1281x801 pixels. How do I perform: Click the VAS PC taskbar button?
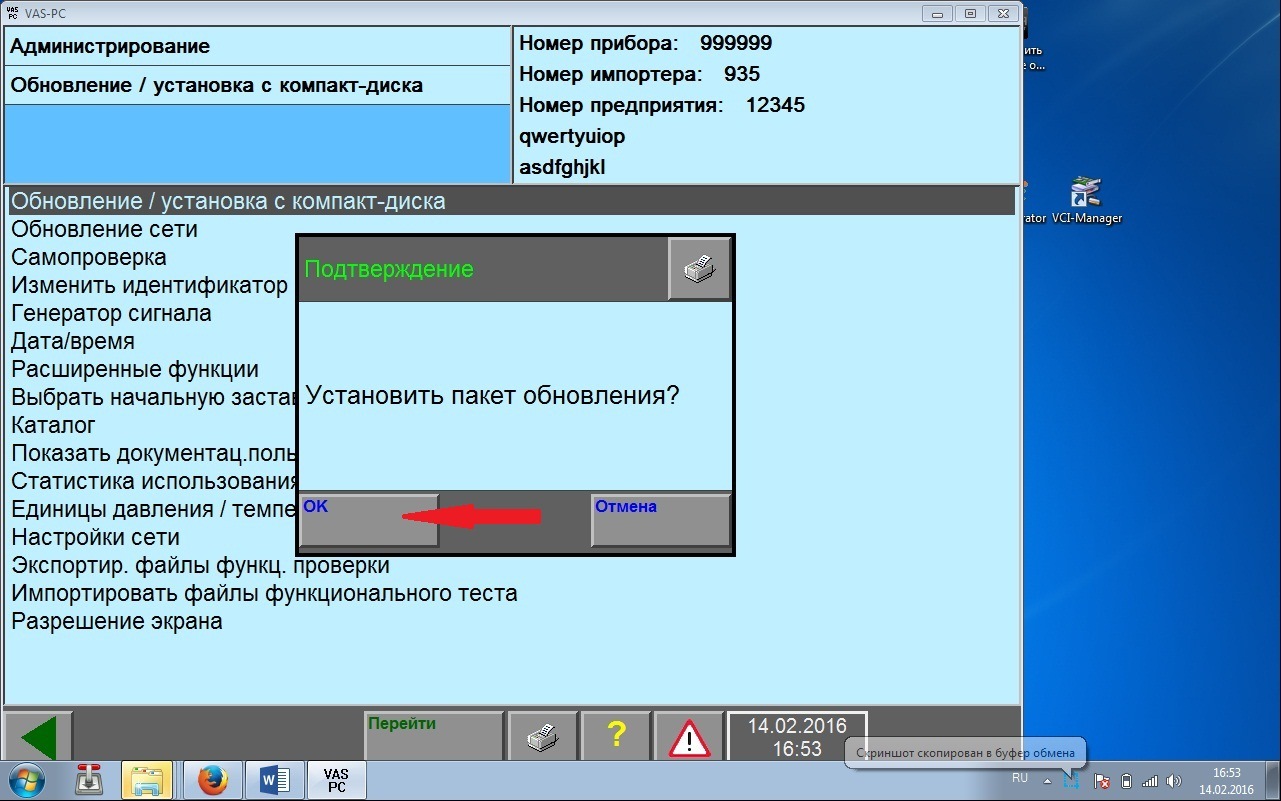point(336,780)
